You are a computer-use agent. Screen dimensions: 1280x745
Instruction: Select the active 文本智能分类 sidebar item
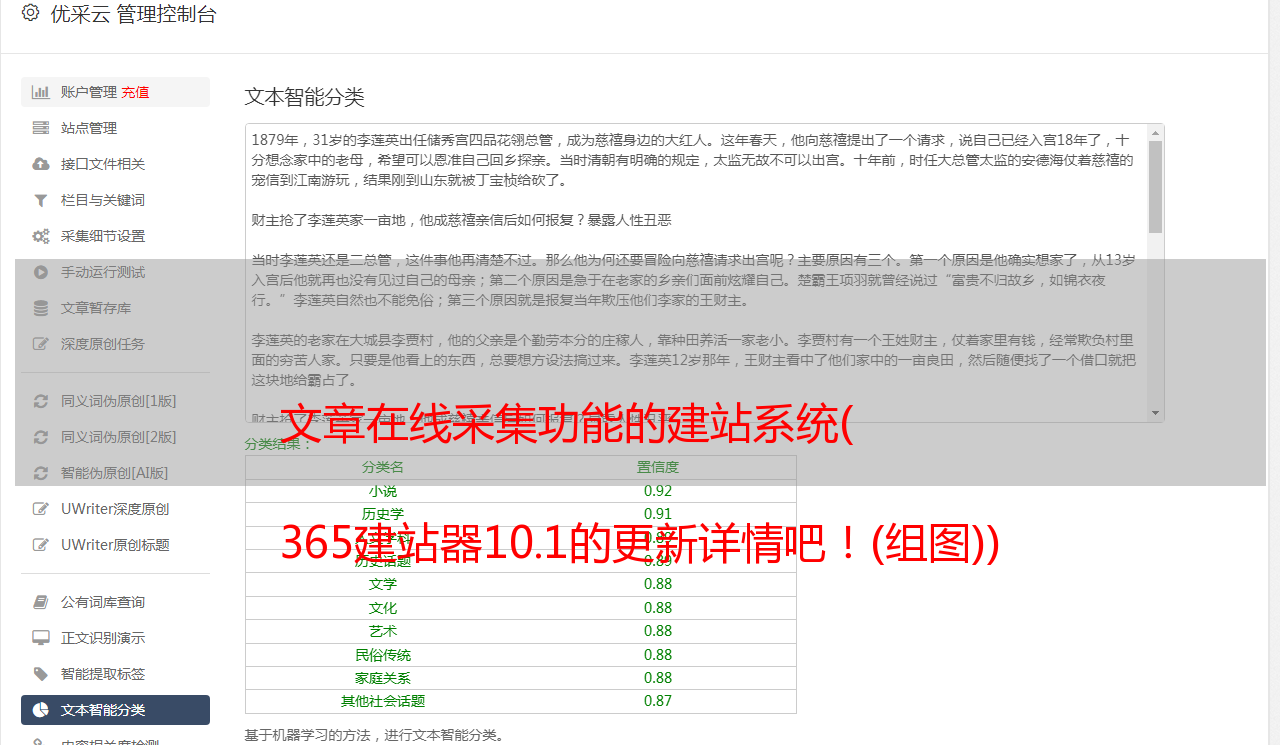click(115, 710)
